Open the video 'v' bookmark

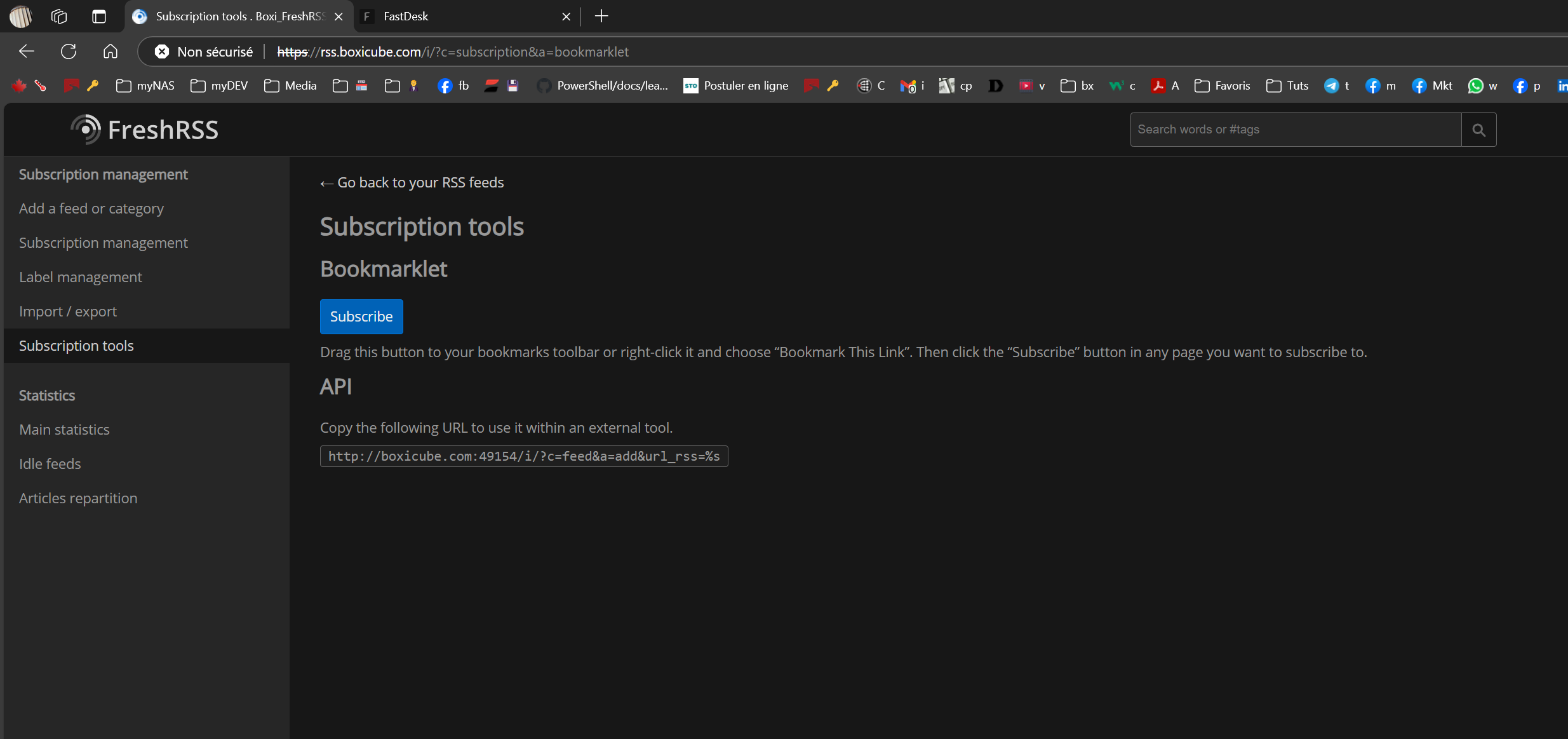(1032, 86)
